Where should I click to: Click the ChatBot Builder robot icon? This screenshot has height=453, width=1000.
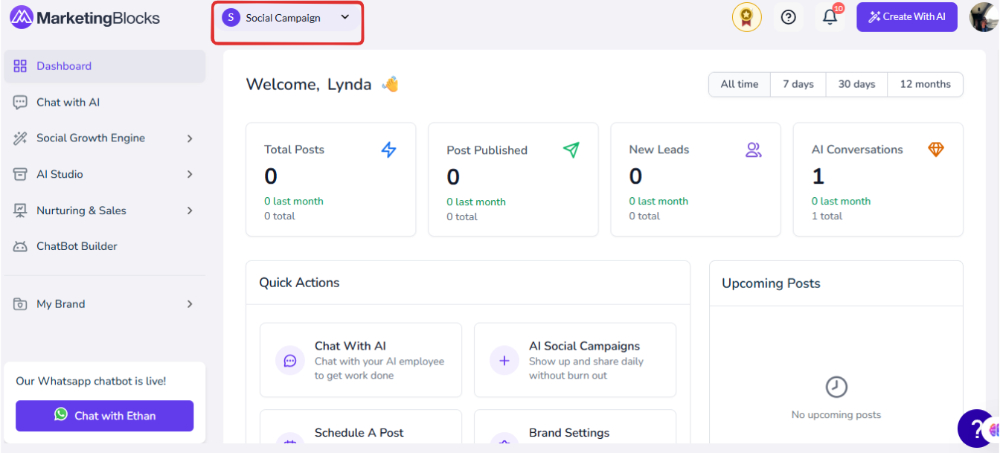(20, 246)
